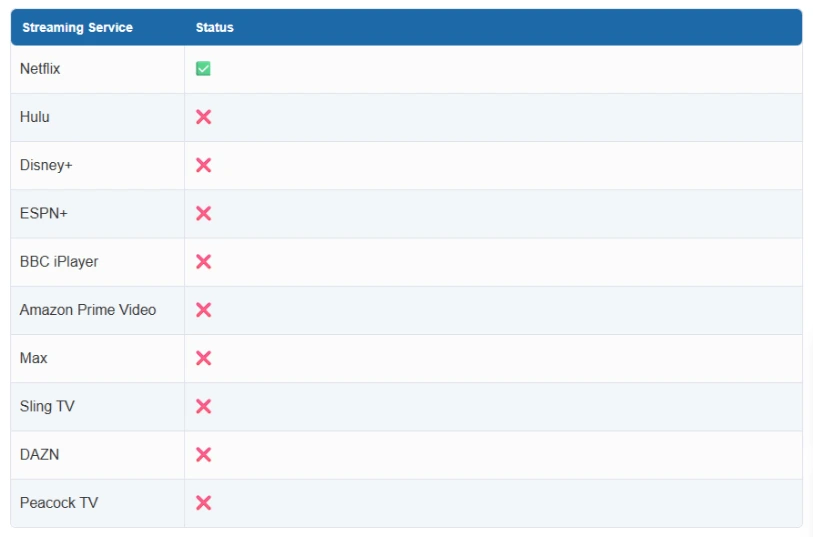This screenshot has height=537, width=813.
Task: Select the red cross for ESPN+
Action: (203, 213)
